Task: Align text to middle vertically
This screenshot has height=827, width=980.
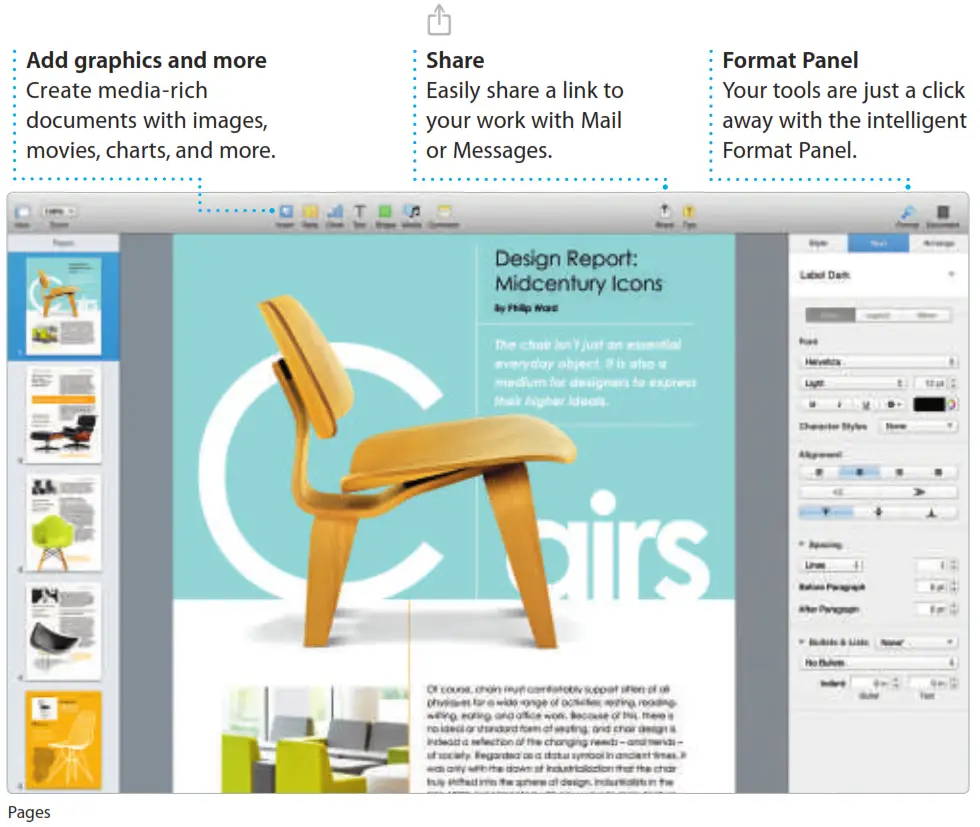Action: coord(879,513)
